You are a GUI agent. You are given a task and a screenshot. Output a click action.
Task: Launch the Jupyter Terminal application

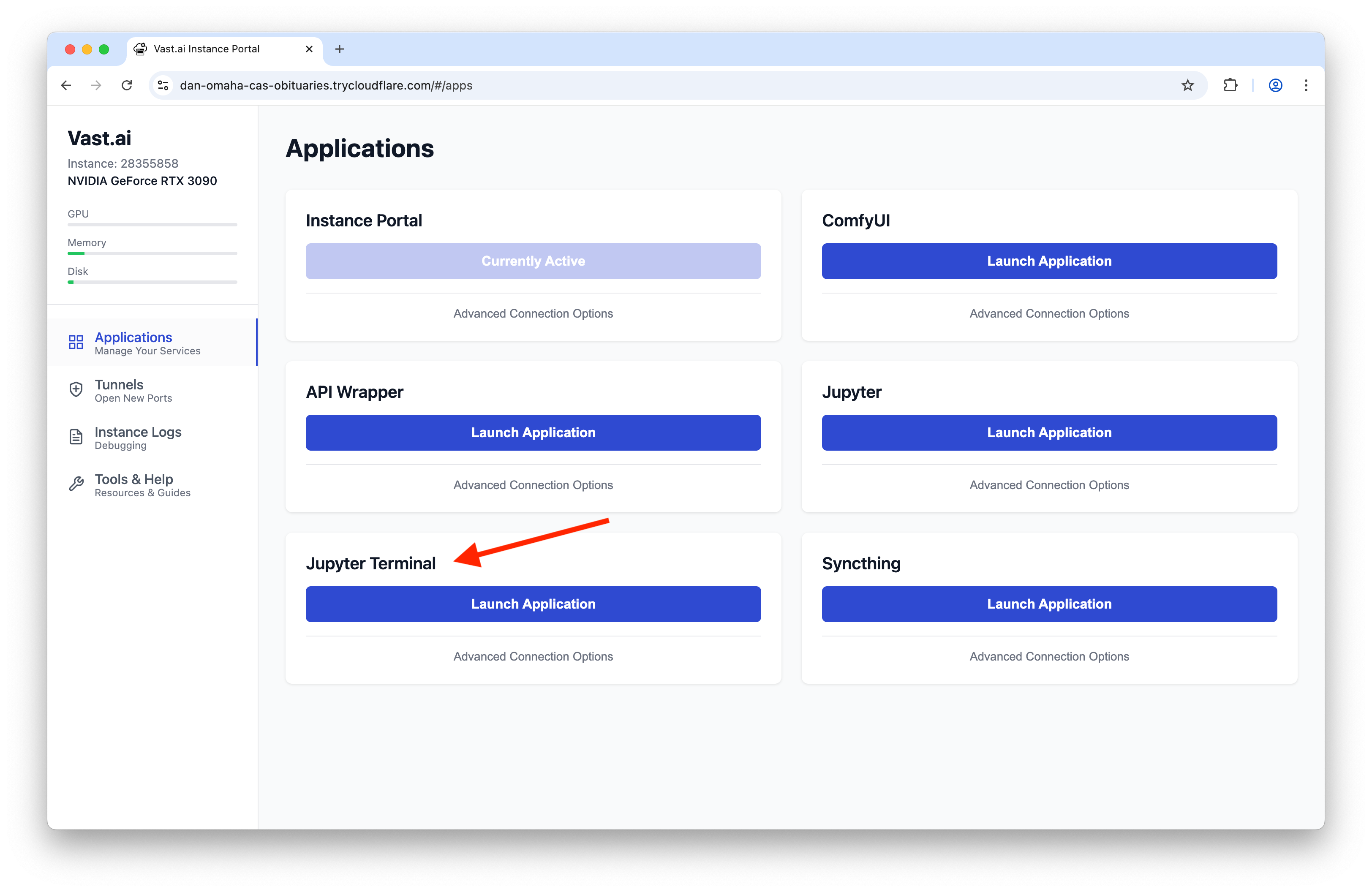(x=533, y=604)
